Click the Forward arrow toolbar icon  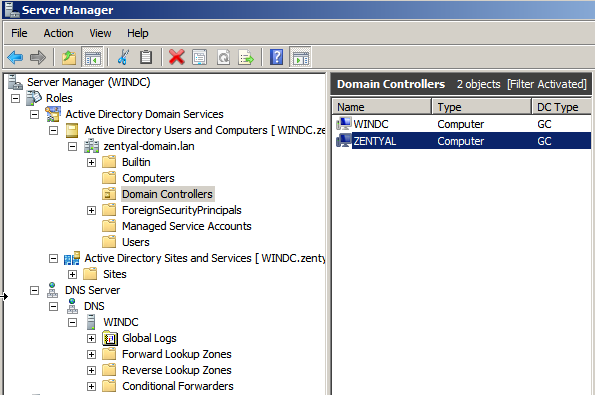point(38,58)
